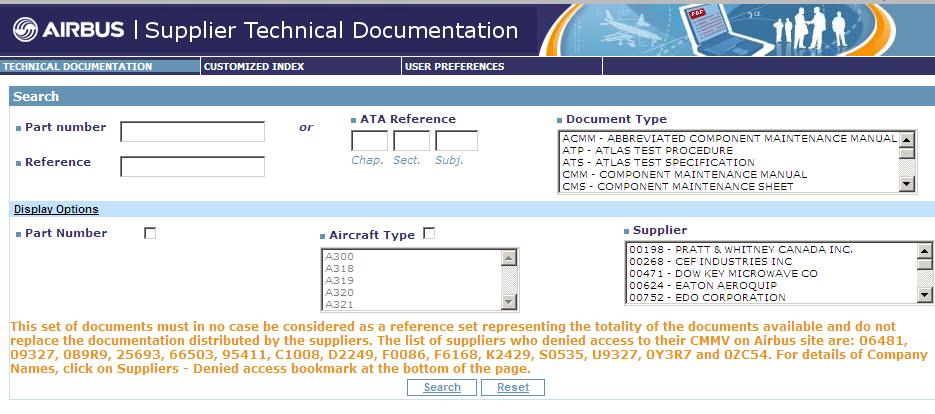935x414 pixels.
Task: Select CMM - Component Maintenance Manual
Action: pos(729,174)
